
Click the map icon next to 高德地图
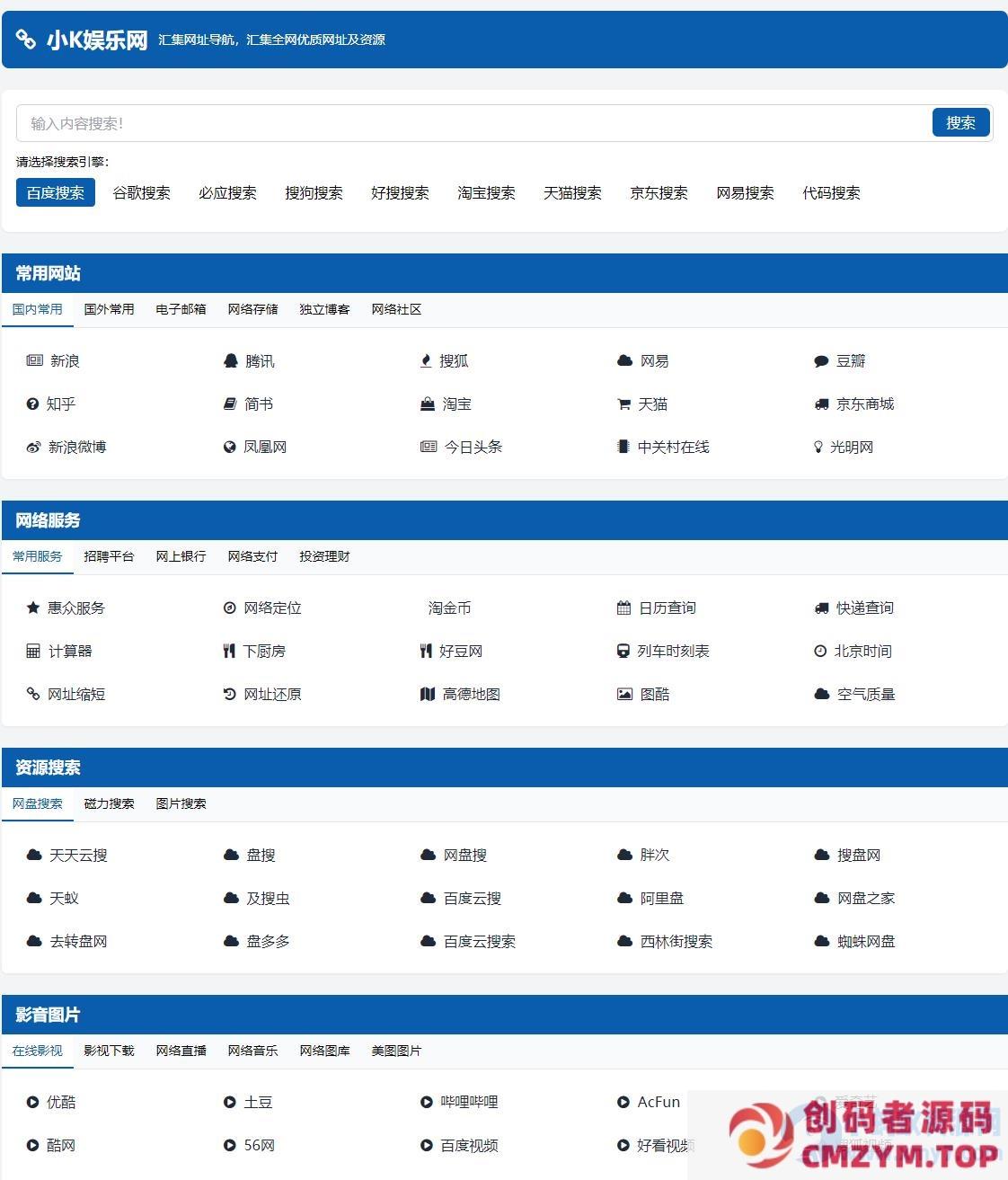coord(428,695)
